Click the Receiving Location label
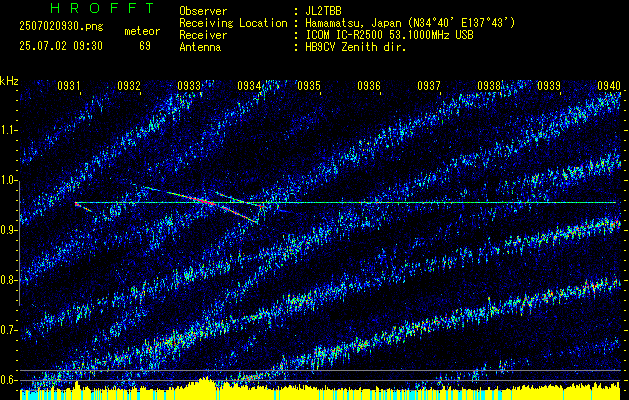This screenshot has height=400, width=629. 233,23
